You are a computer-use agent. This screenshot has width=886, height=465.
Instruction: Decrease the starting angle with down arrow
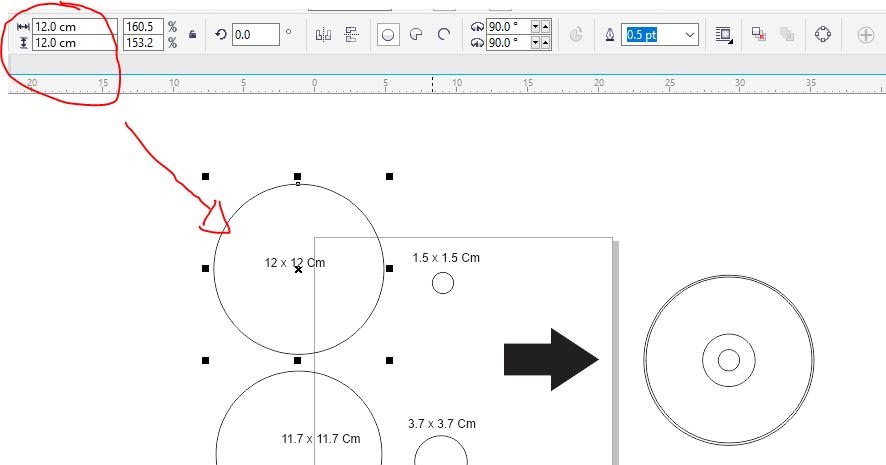535,27
